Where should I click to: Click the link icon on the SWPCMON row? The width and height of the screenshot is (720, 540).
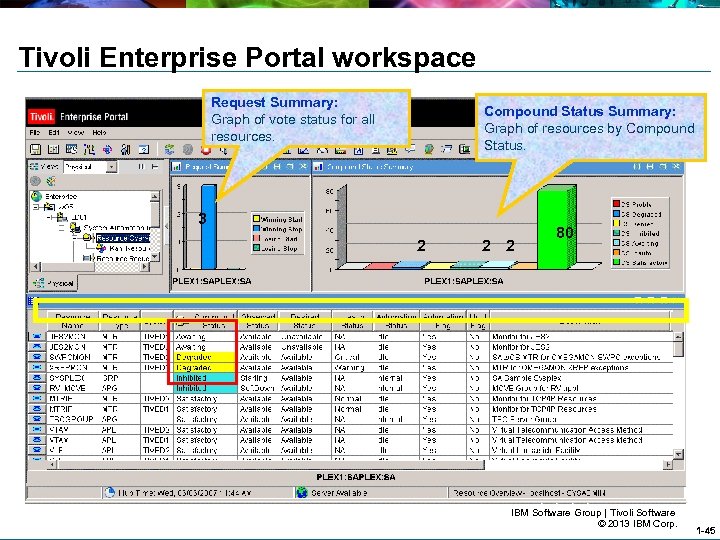click(37, 357)
